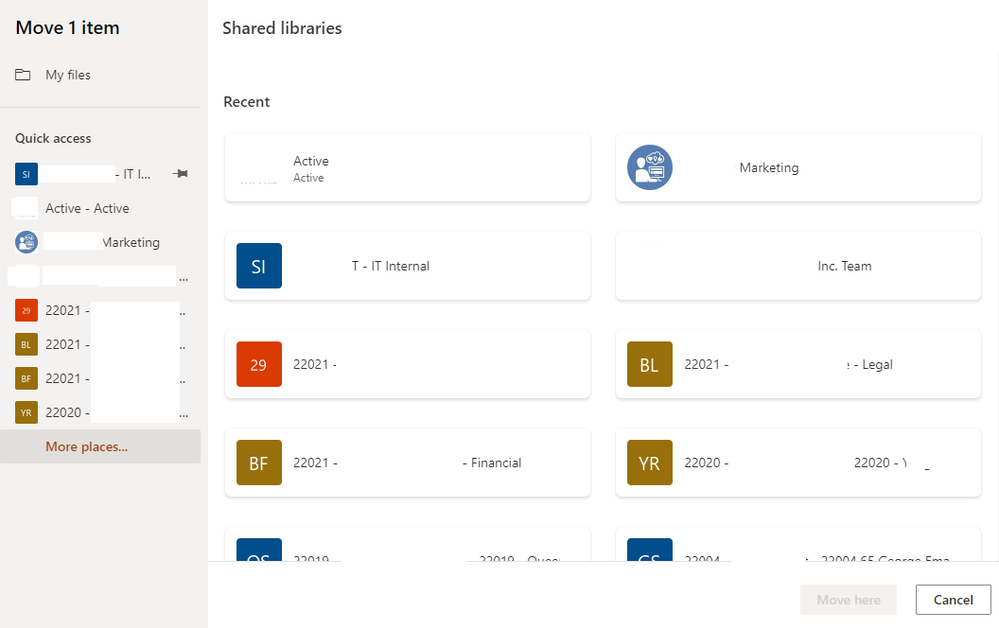Open My files location
999x628 pixels.
[x=68, y=75]
